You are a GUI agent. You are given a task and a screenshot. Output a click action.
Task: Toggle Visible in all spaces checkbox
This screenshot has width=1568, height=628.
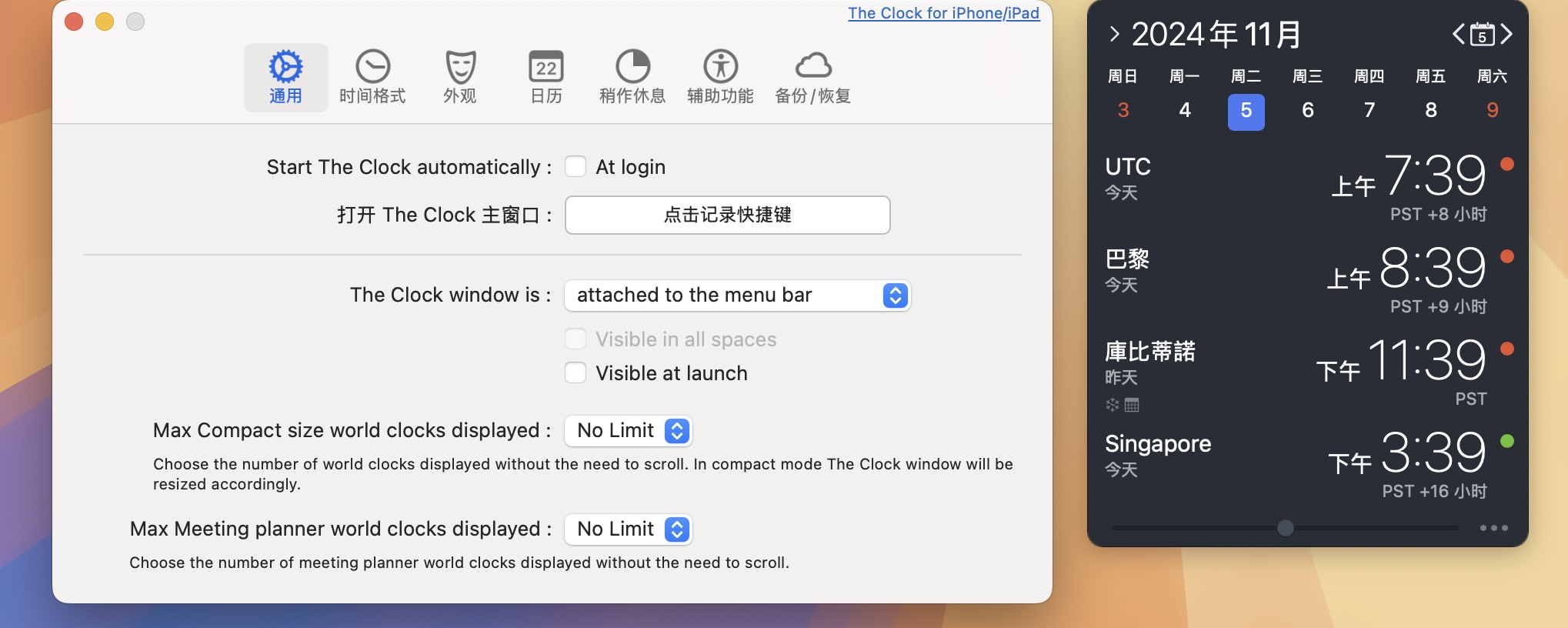pyautogui.click(x=575, y=339)
